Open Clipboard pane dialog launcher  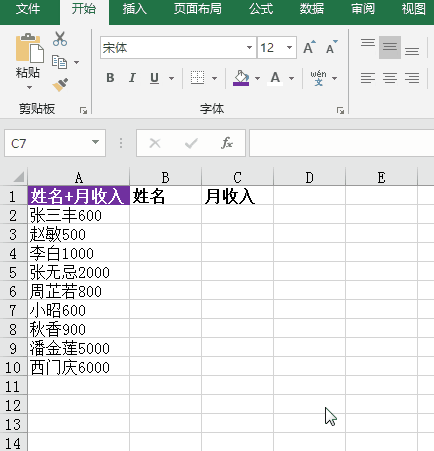click(83, 110)
